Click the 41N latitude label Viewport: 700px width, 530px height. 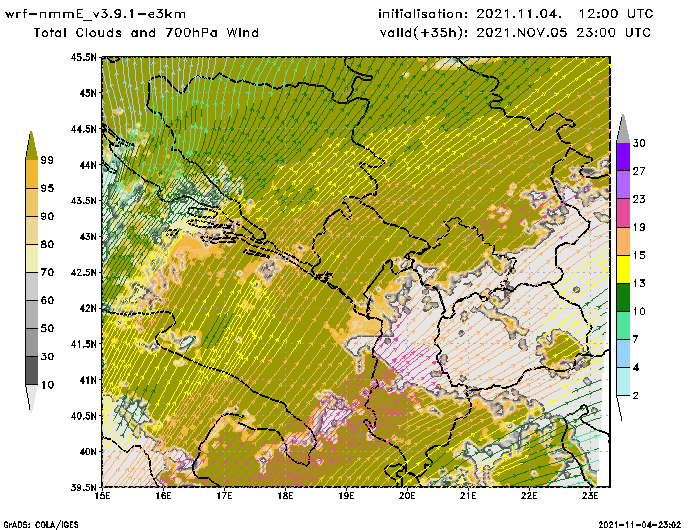click(x=88, y=380)
